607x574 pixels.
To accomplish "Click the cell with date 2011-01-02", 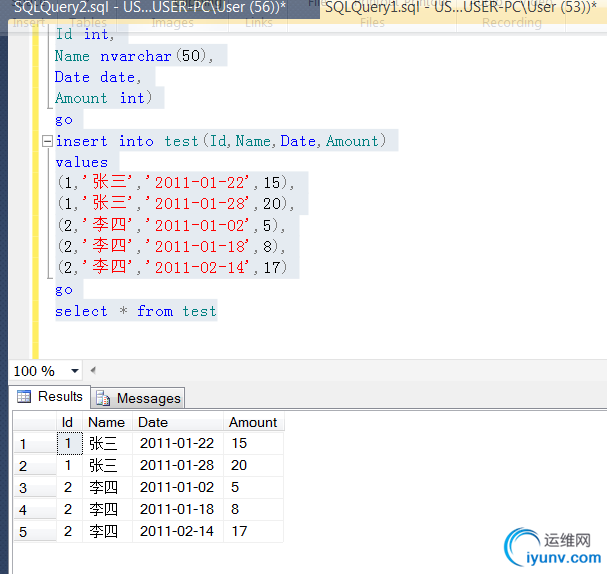I will tap(178, 487).
